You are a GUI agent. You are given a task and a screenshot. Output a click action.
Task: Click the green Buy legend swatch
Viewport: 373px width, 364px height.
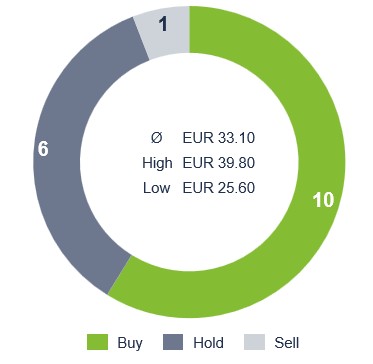[97, 342]
